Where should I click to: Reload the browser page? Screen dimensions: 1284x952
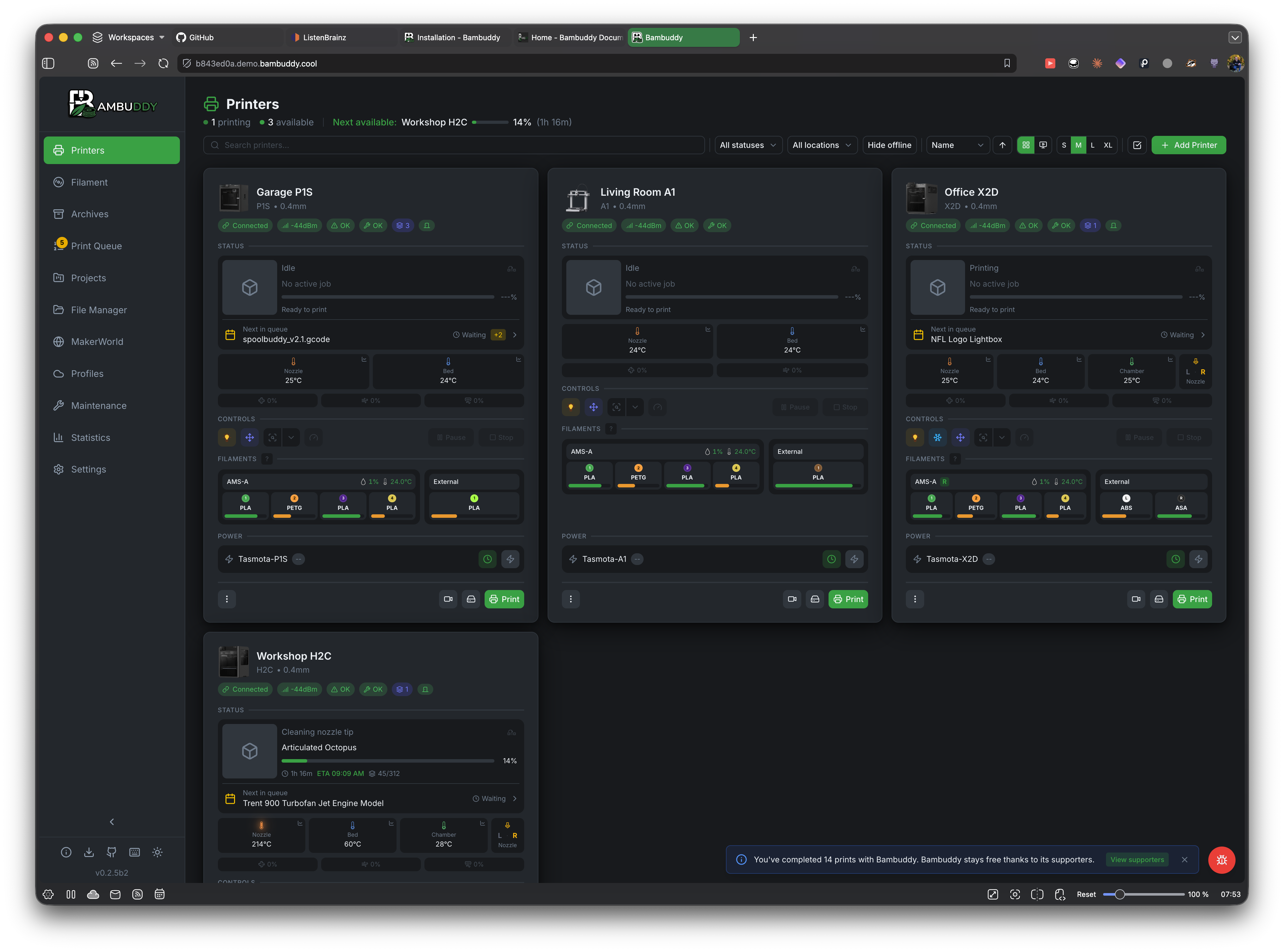click(x=164, y=63)
